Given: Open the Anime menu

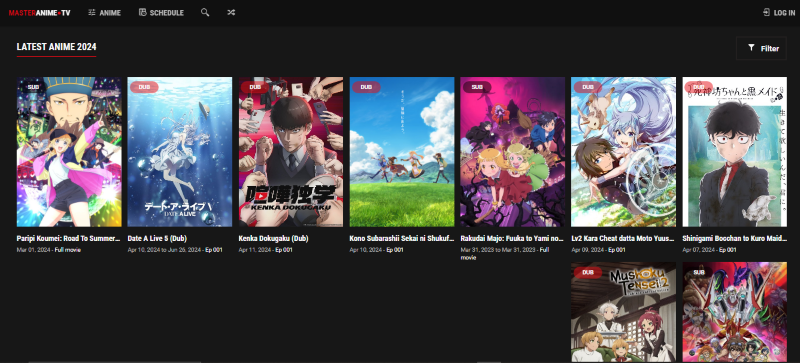Looking at the screenshot, I should click(104, 13).
